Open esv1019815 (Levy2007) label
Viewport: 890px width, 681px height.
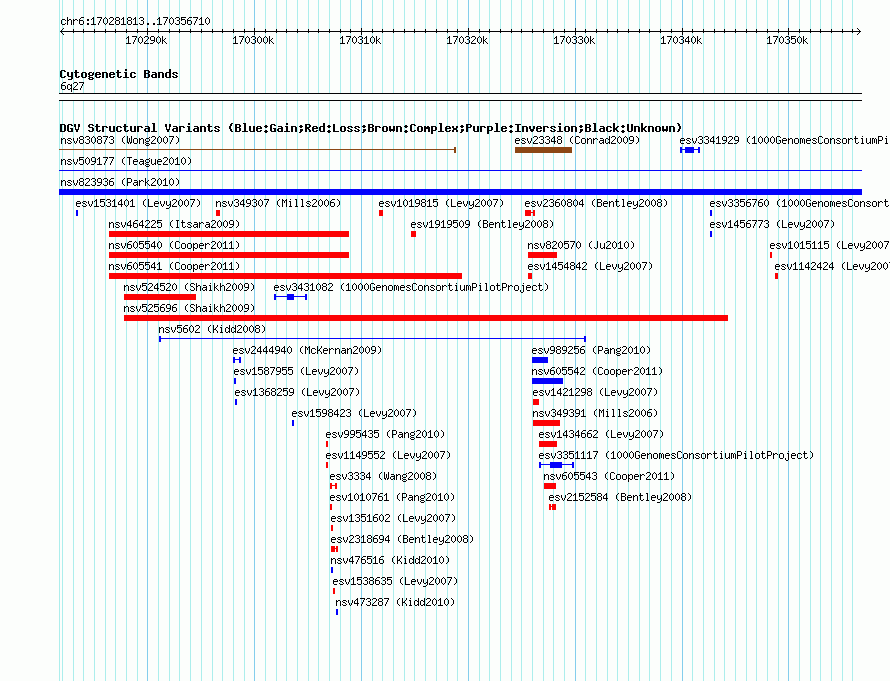point(441,203)
